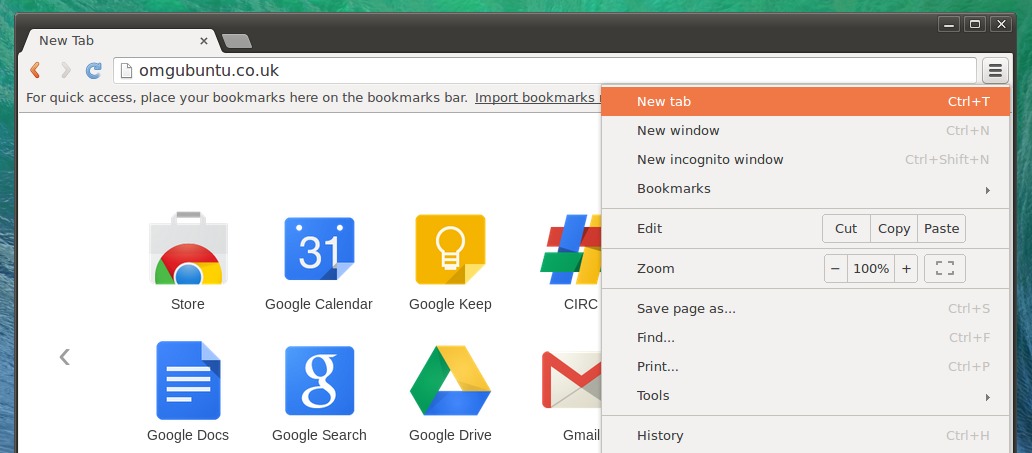The image size is (1032, 453).
Task: Click the 100% zoom value
Action: pos(871,268)
